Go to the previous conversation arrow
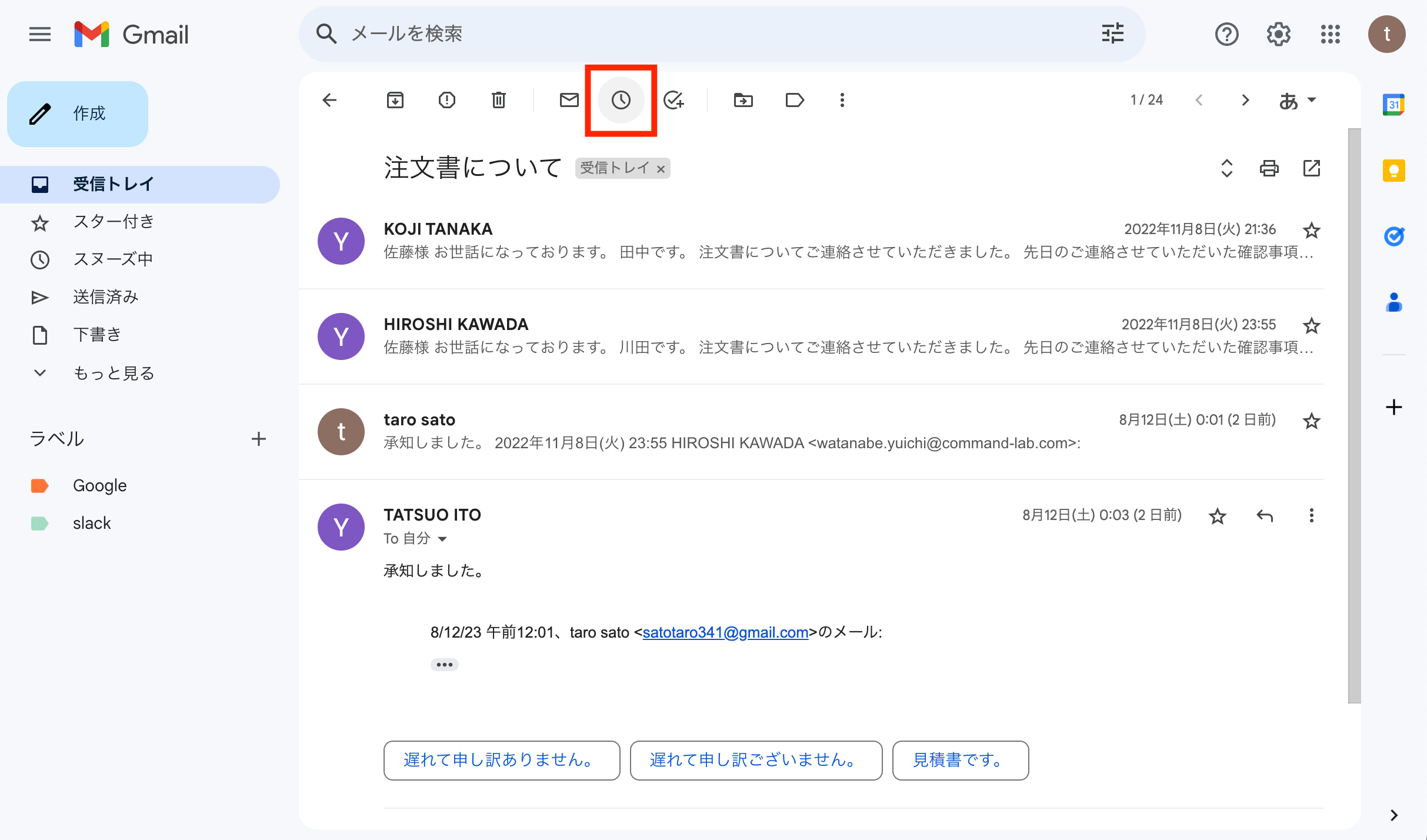This screenshot has height=840, width=1427. pos(1199,100)
